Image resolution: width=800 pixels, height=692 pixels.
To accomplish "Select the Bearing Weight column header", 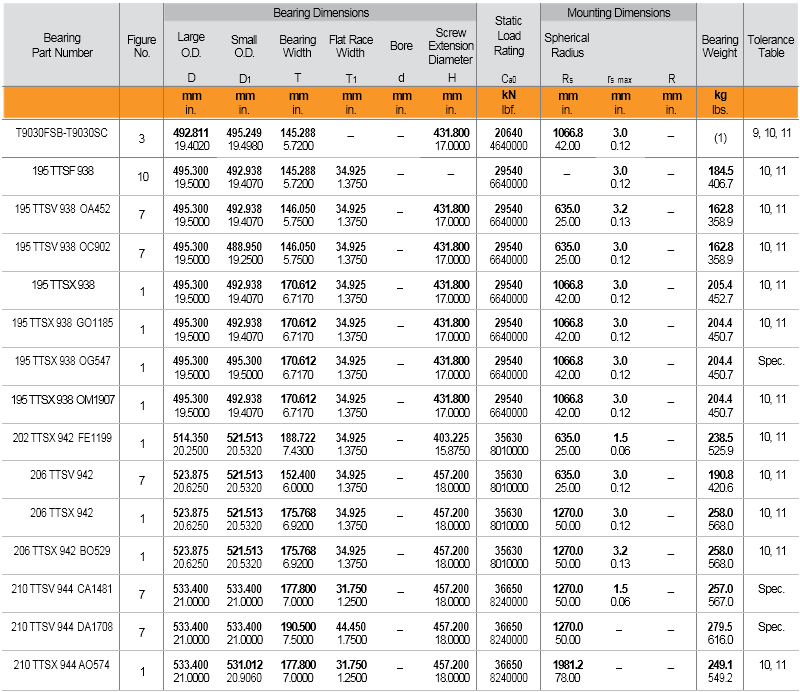I will pos(719,45).
